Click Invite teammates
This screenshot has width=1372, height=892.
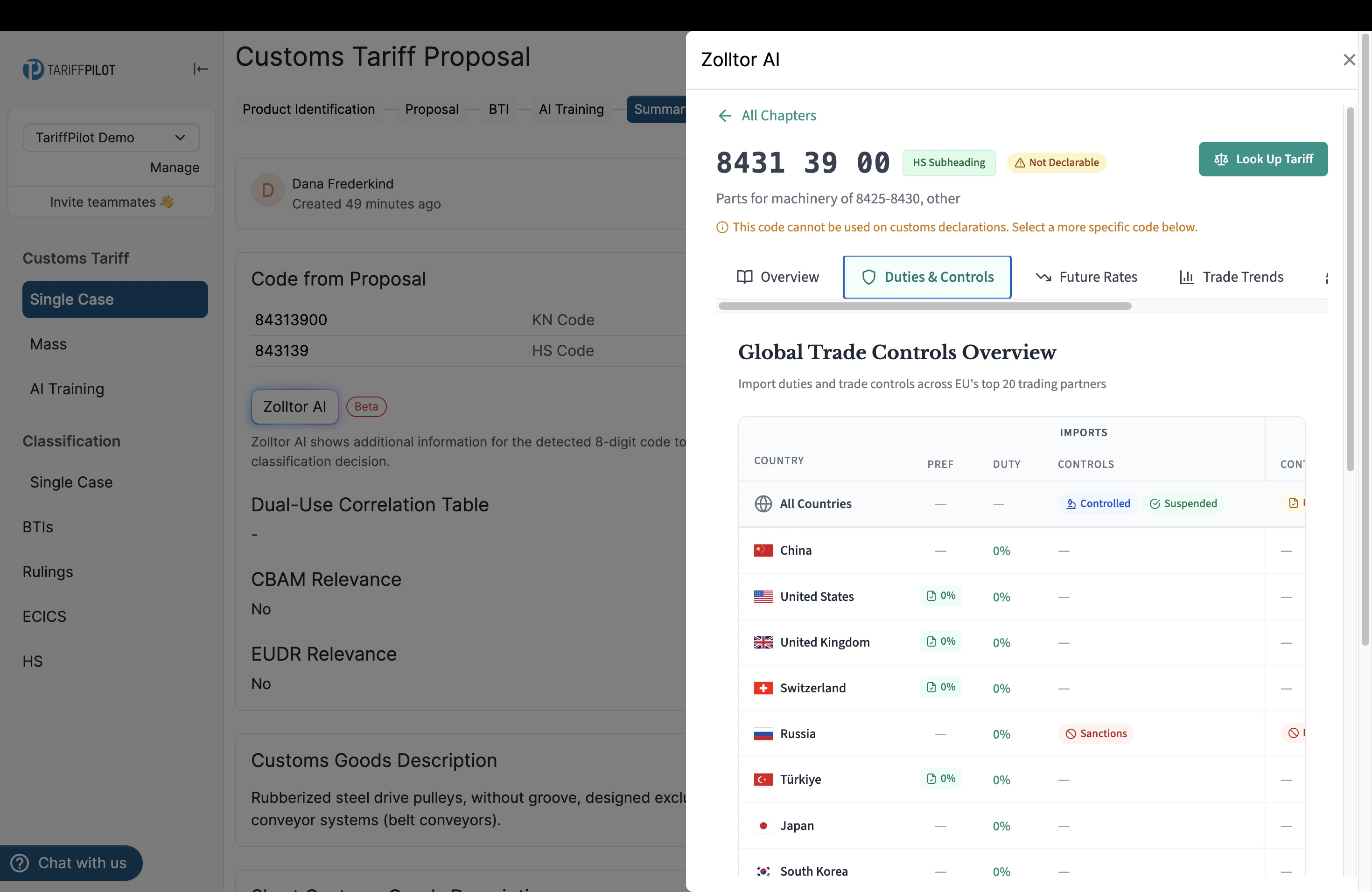(x=111, y=202)
